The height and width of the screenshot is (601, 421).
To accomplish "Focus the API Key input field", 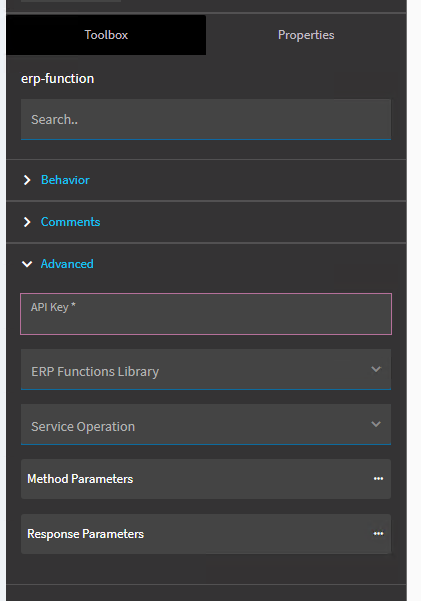I will (x=206, y=314).
